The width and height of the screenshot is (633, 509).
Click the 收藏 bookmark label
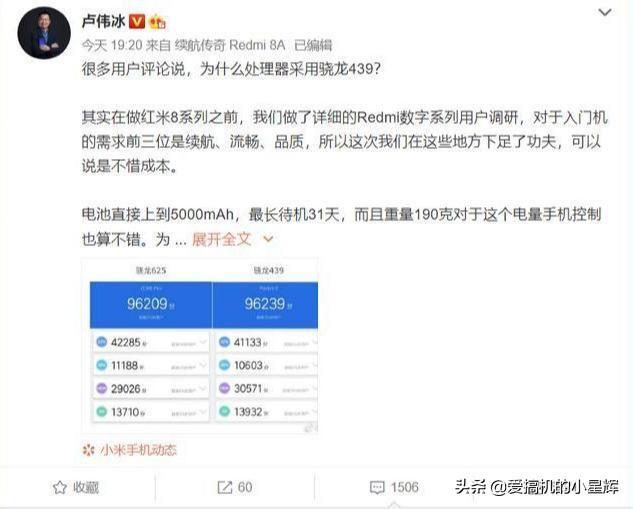86,488
